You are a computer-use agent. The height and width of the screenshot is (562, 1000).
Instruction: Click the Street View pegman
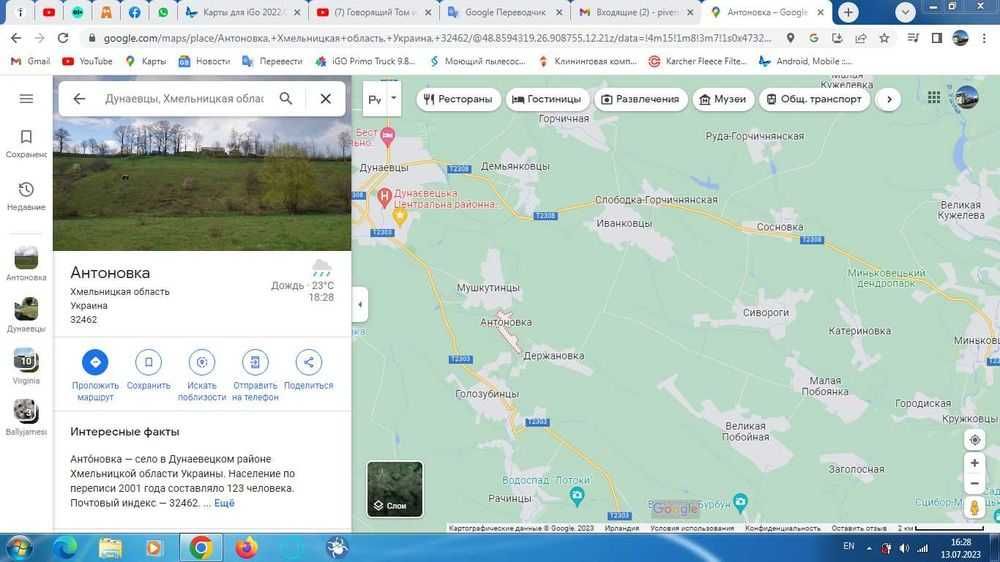974,508
